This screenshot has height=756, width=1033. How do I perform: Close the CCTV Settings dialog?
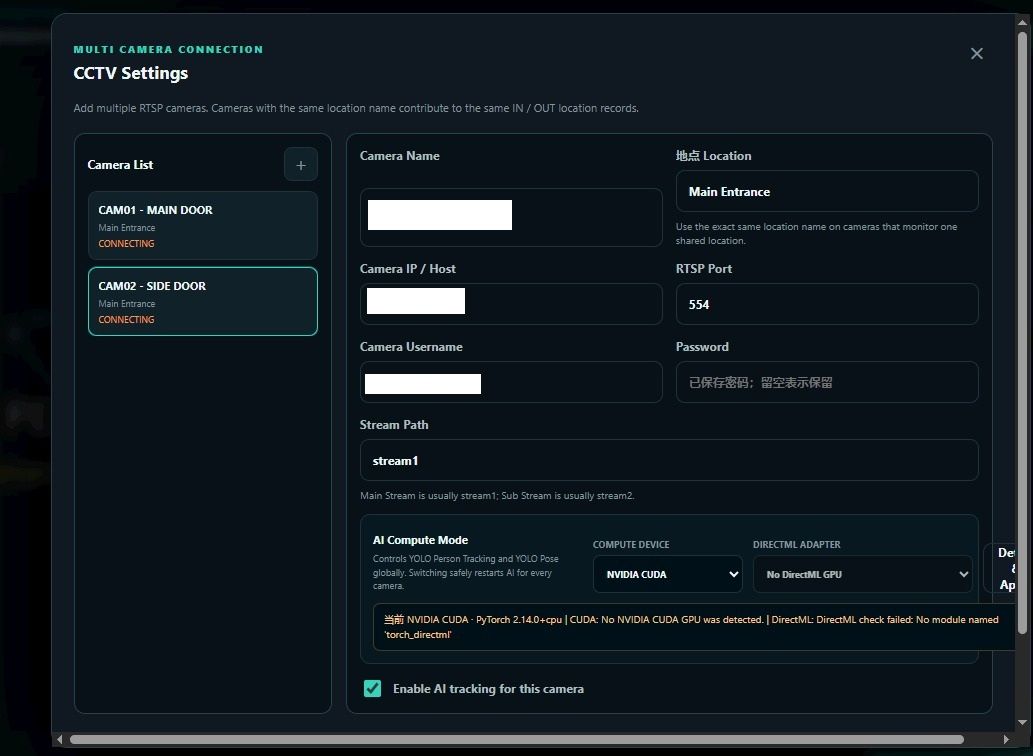click(976, 53)
